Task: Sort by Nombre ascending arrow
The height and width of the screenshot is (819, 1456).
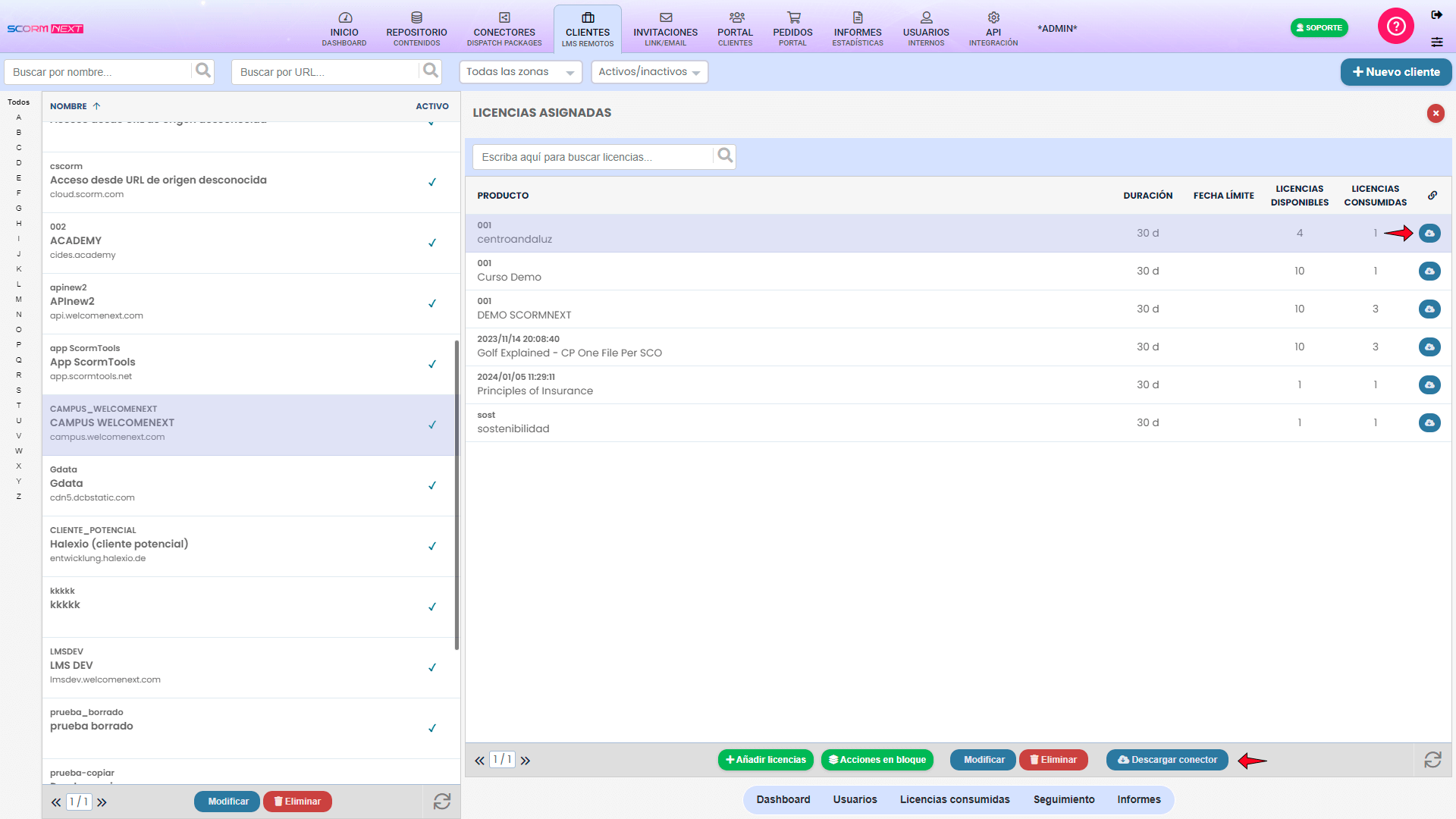Action: click(96, 106)
